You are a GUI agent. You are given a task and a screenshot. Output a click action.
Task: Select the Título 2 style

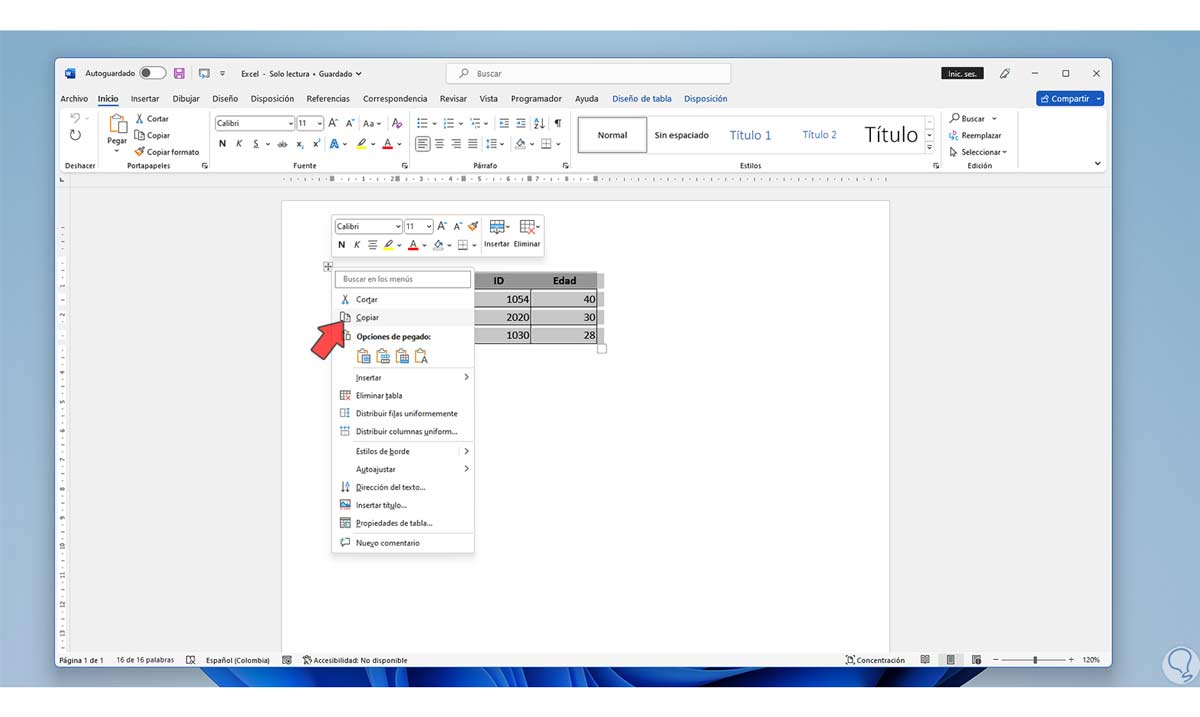click(x=819, y=135)
